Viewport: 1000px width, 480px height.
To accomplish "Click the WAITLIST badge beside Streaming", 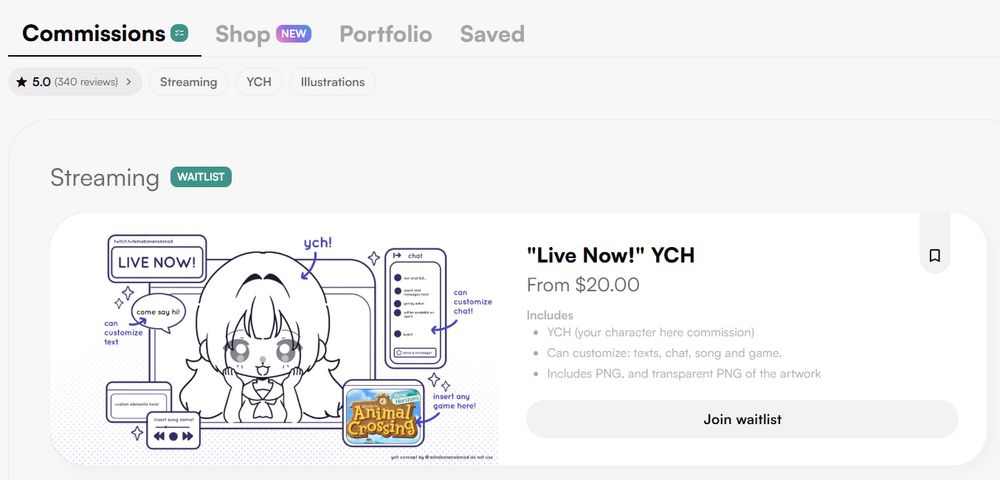I will pyautogui.click(x=201, y=177).
